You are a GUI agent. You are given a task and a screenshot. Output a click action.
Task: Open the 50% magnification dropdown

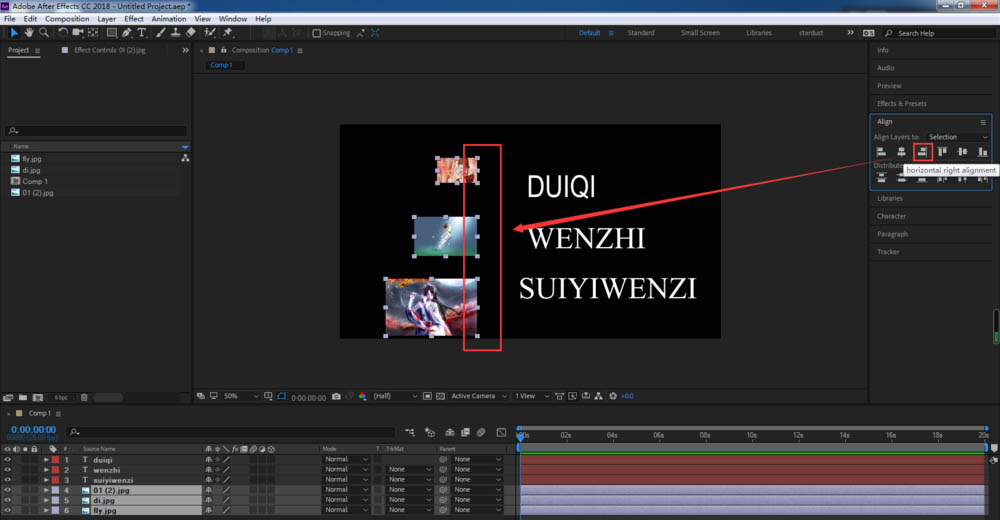coord(240,396)
